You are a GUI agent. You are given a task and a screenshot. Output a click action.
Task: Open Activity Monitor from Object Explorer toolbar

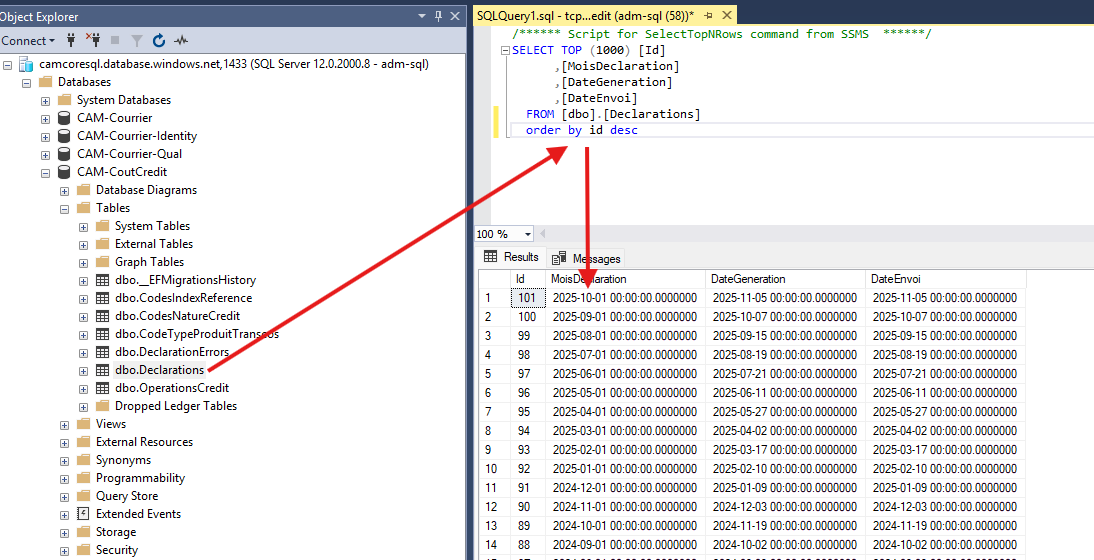tap(181, 41)
